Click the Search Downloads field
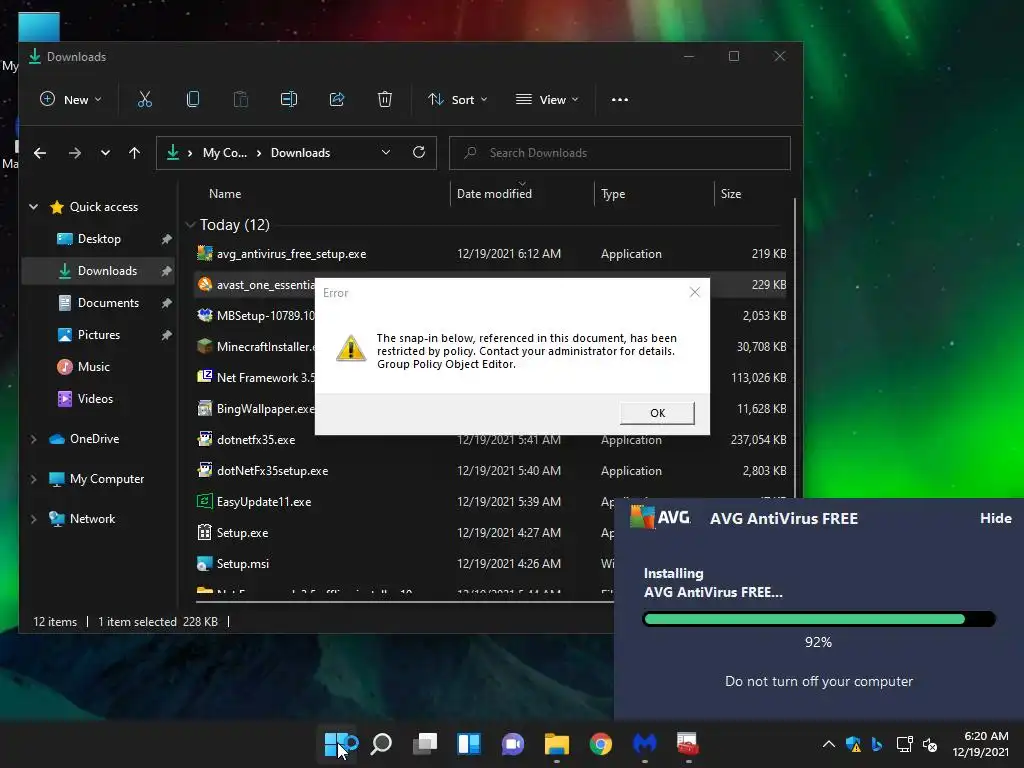This screenshot has height=768, width=1024. tap(620, 153)
